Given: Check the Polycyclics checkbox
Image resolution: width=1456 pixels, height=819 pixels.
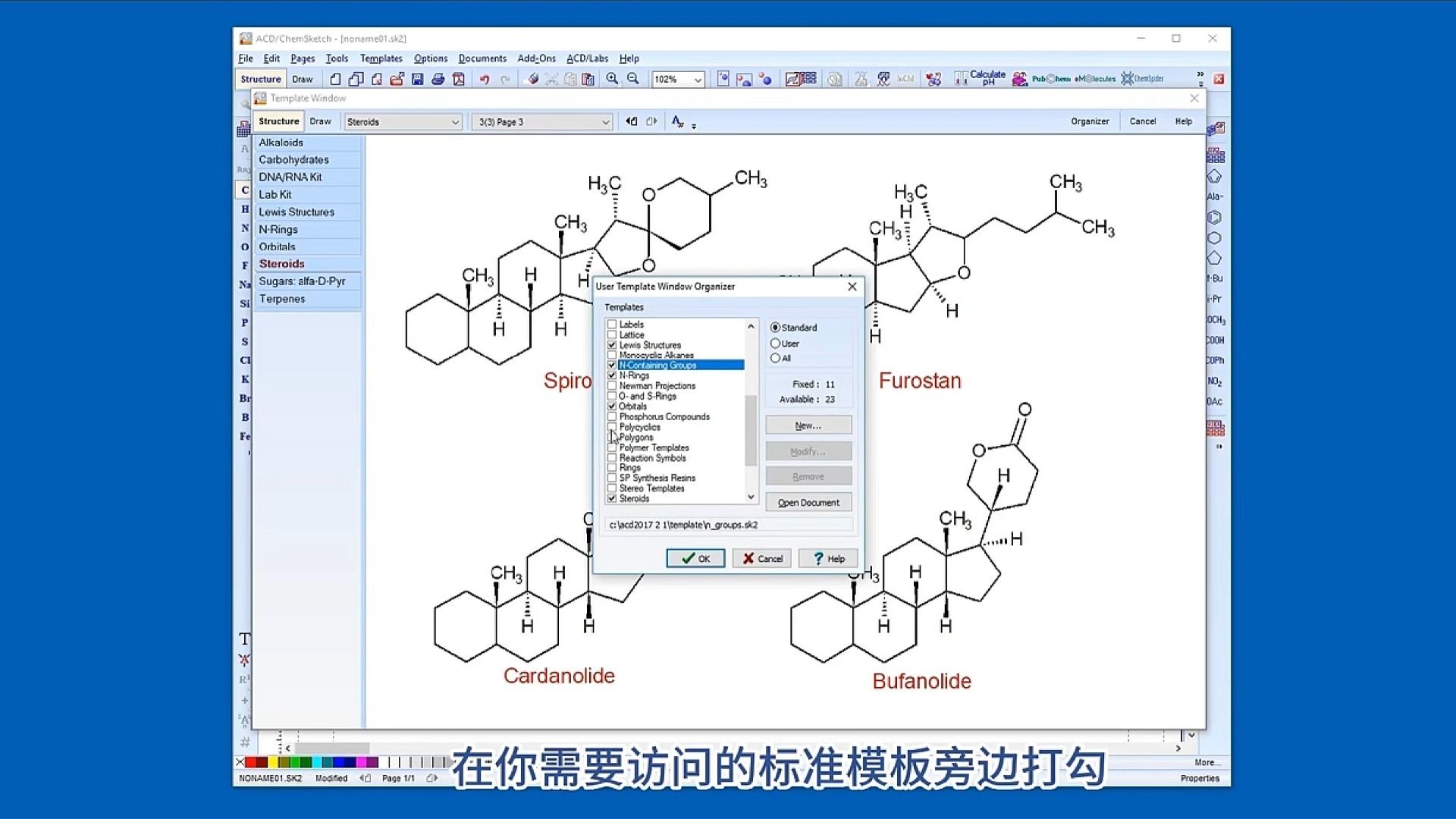Looking at the screenshot, I should click(612, 427).
